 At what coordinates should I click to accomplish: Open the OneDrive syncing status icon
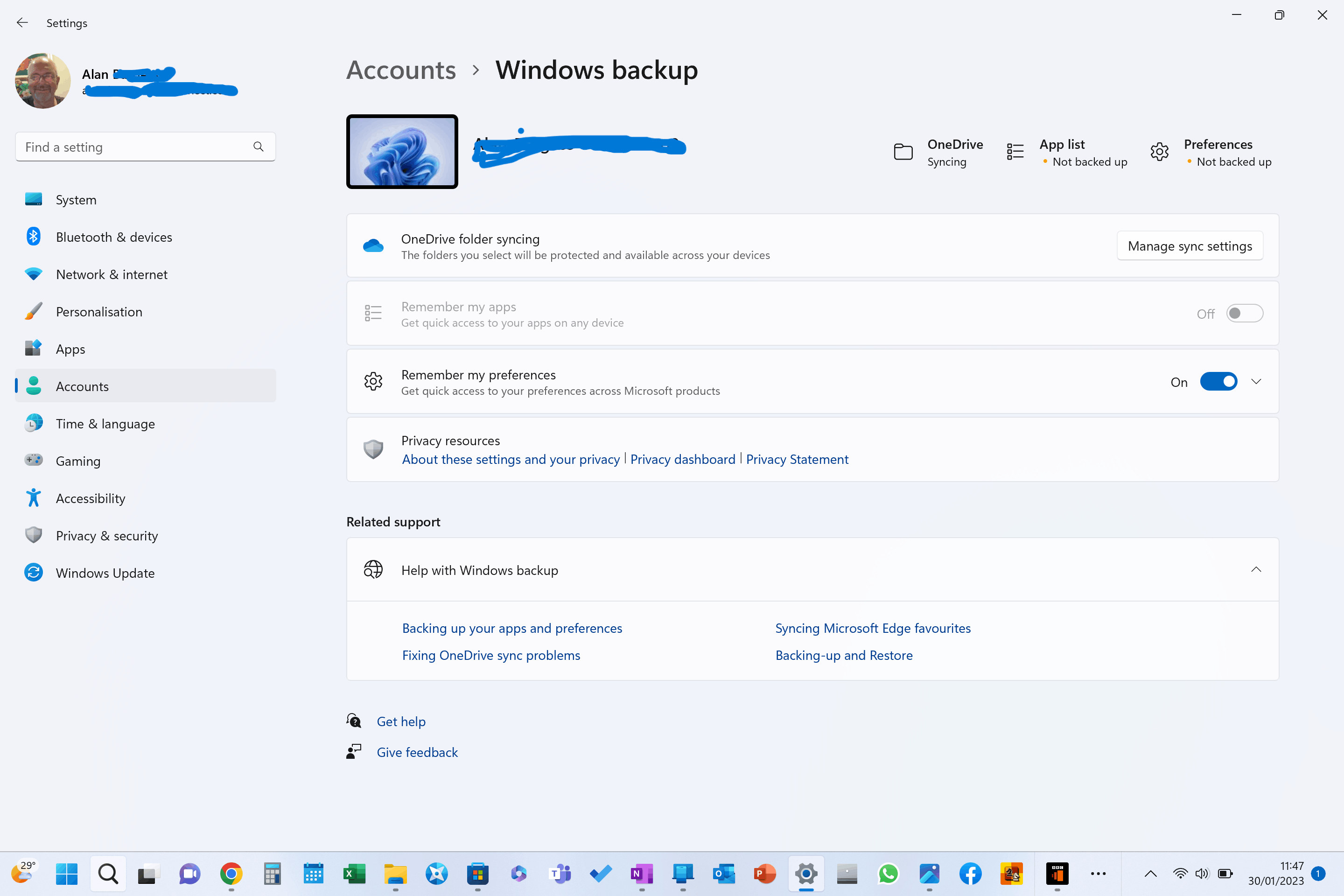click(903, 151)
